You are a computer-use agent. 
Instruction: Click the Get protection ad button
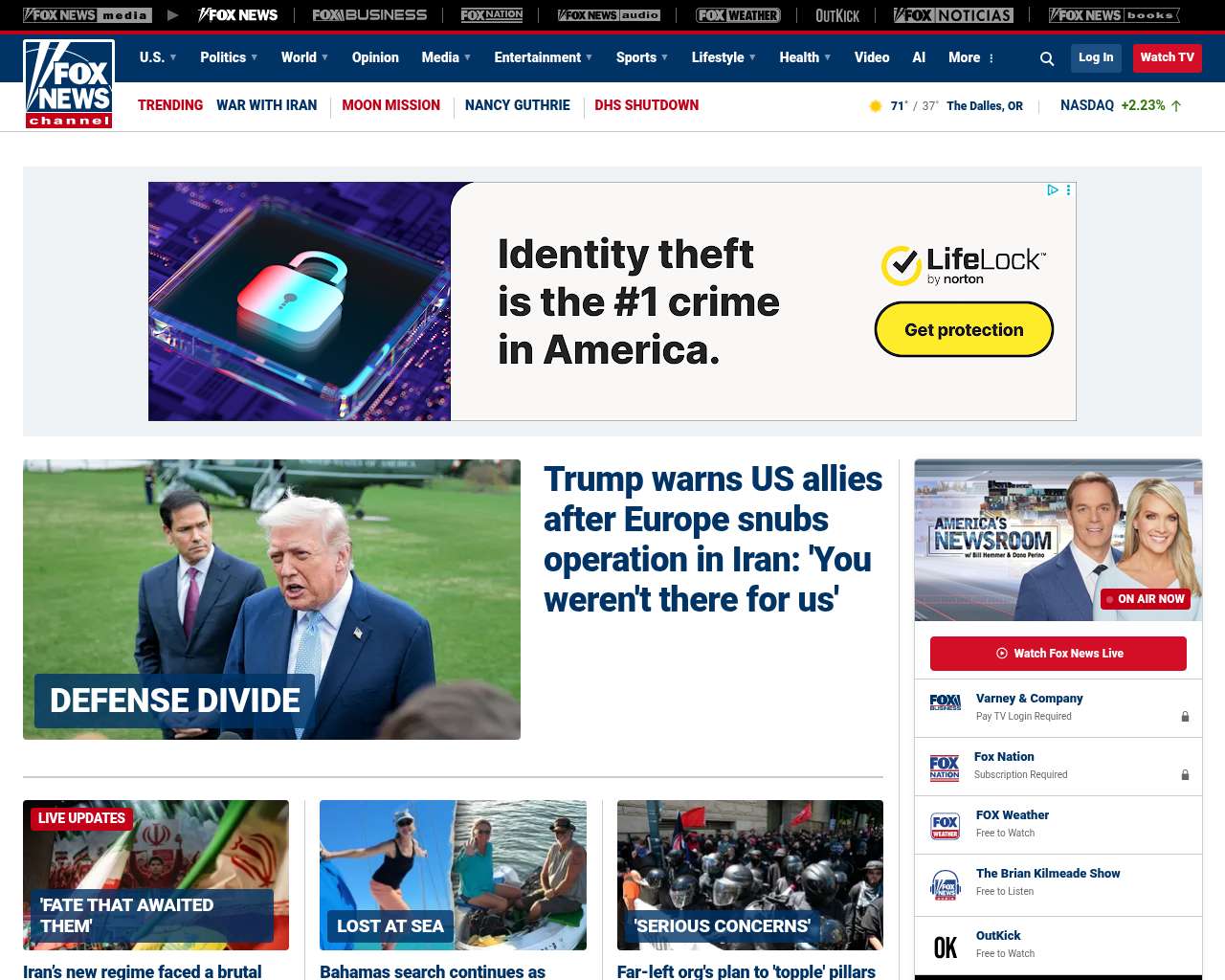pos(964,329)
